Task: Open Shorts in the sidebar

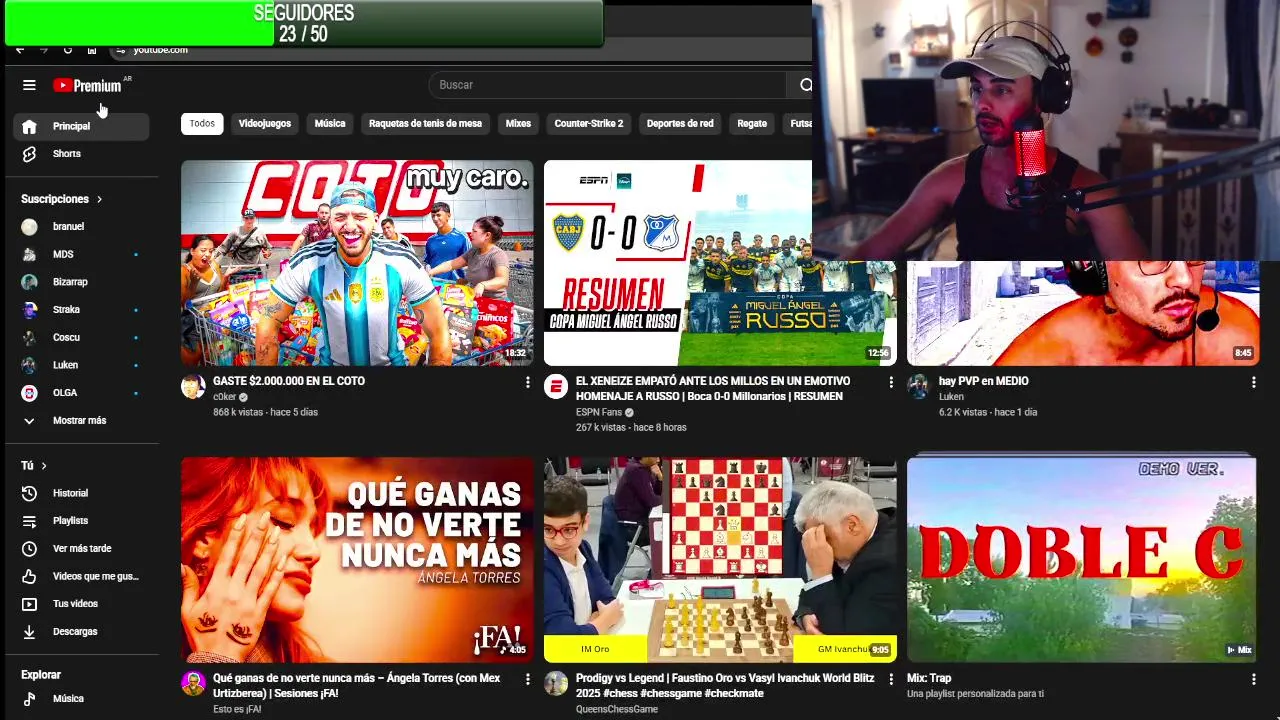Action: [x=81, y=154]
